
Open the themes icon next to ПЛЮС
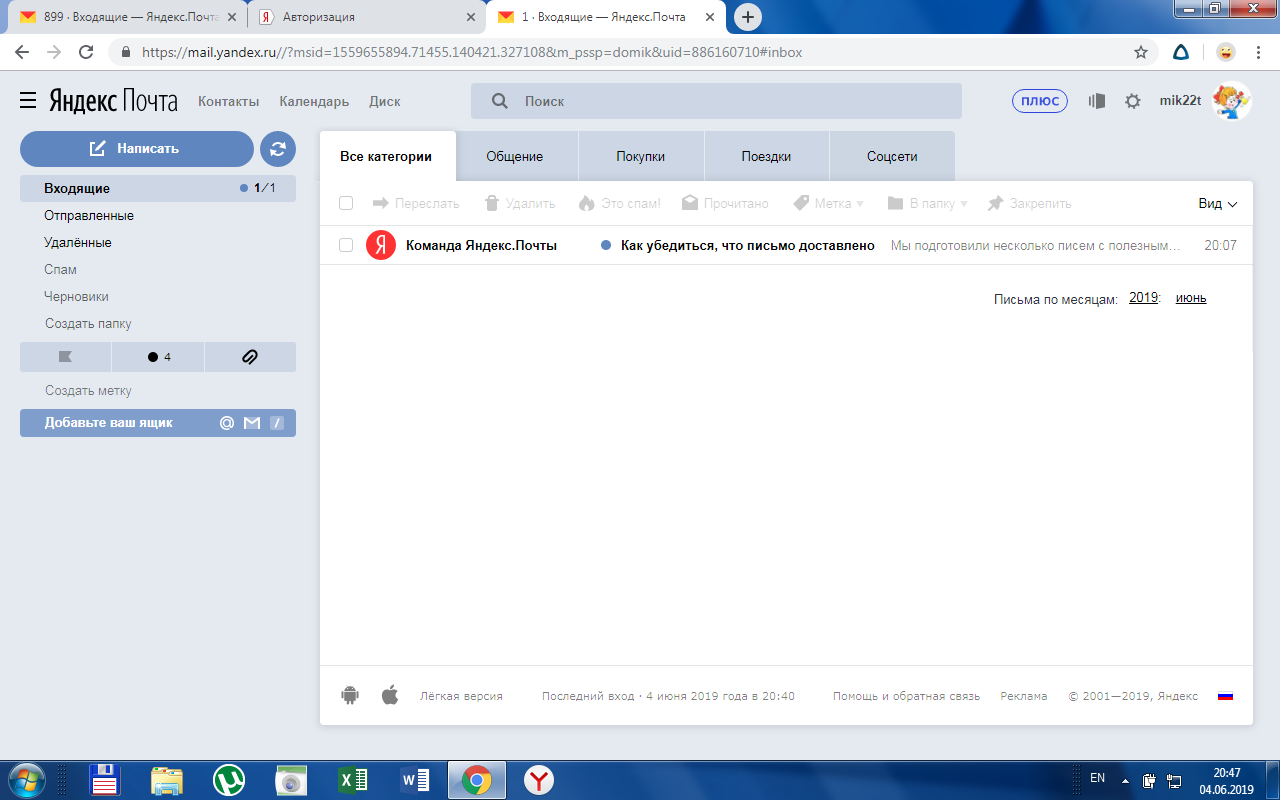(1097, 101)
